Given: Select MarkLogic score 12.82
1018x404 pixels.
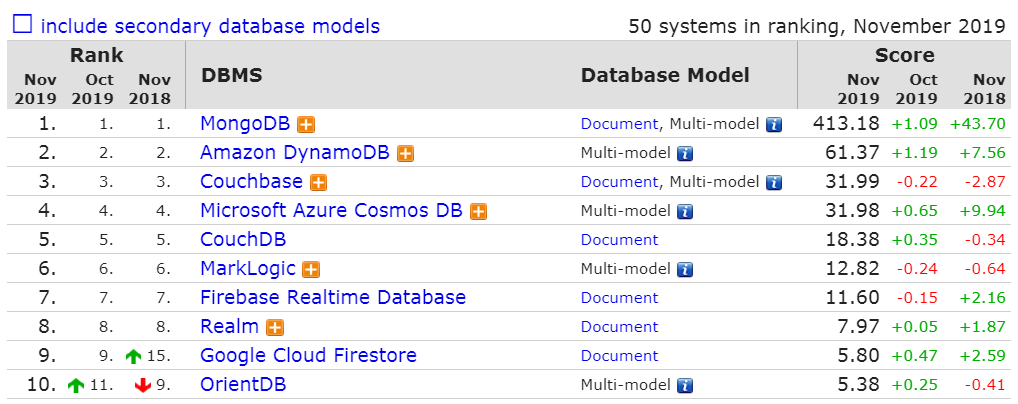Looking at the screenshot, I should pyautogui.click(x=852, y=268).
